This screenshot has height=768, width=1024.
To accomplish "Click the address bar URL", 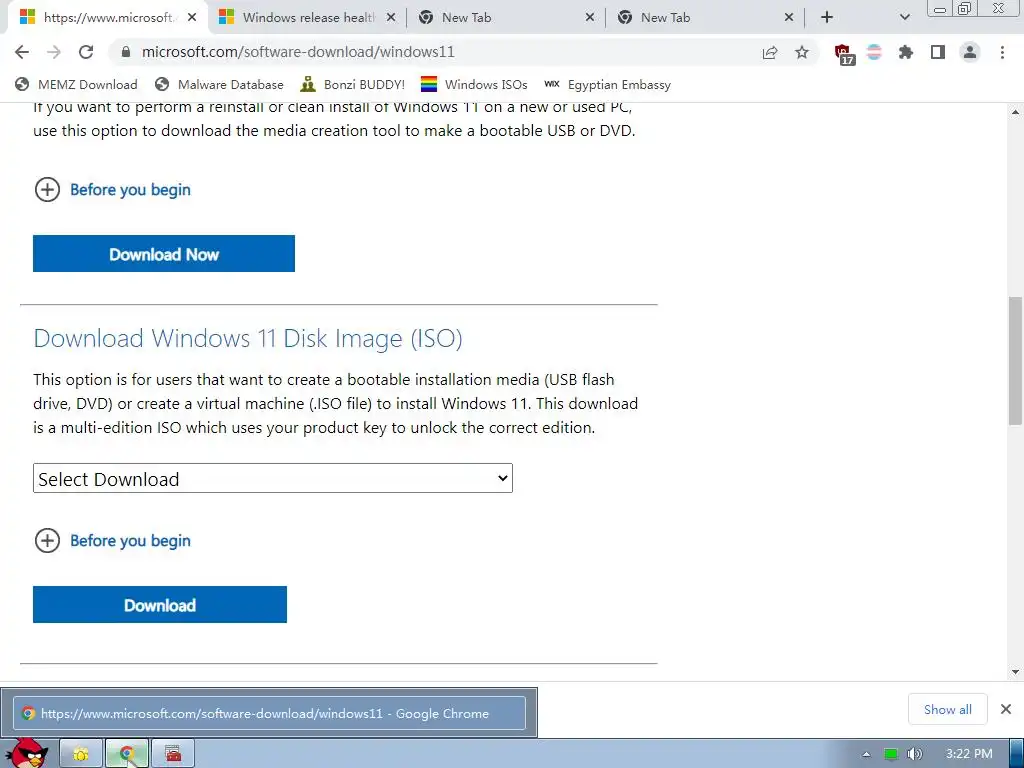I will point(298,52).
